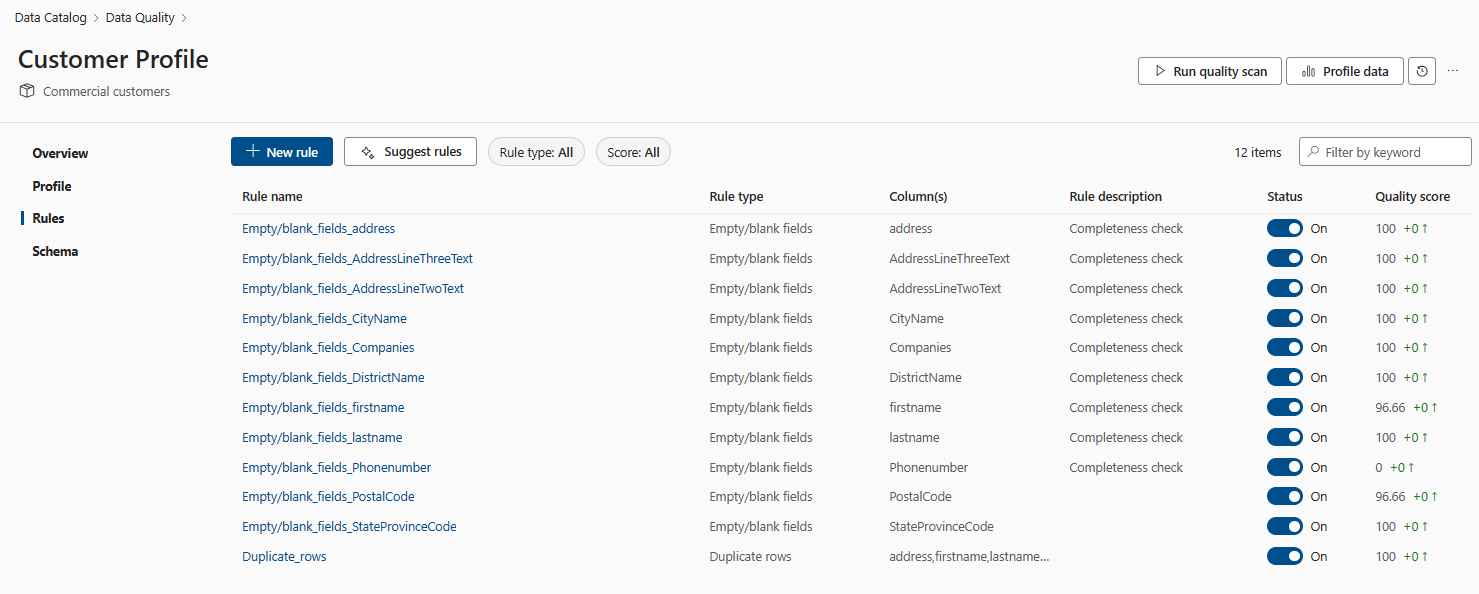This screenshot has height=594, width=1479.
Task: Turn off the Duplicate_rows rule toggle
Action: [1284, 557]
